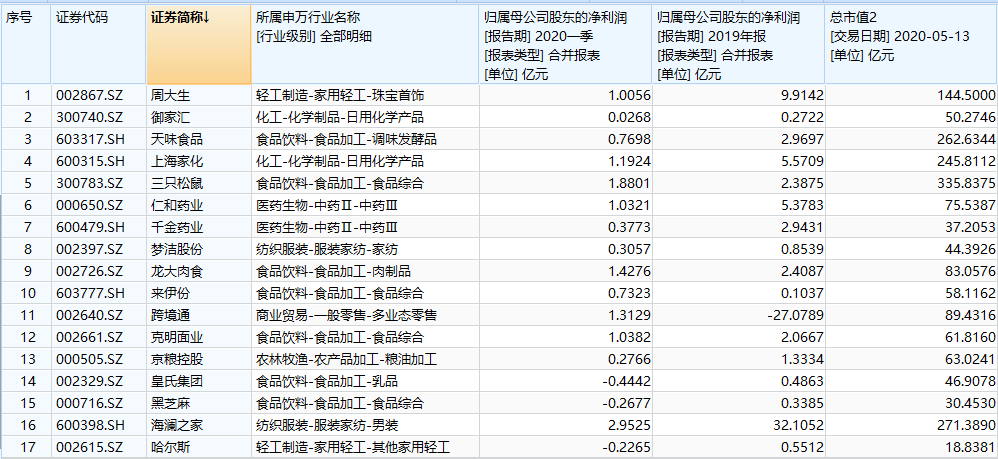The image size is (998, 459).
Task: Select stock code 000650.SZ
Action: coord(98,206)
